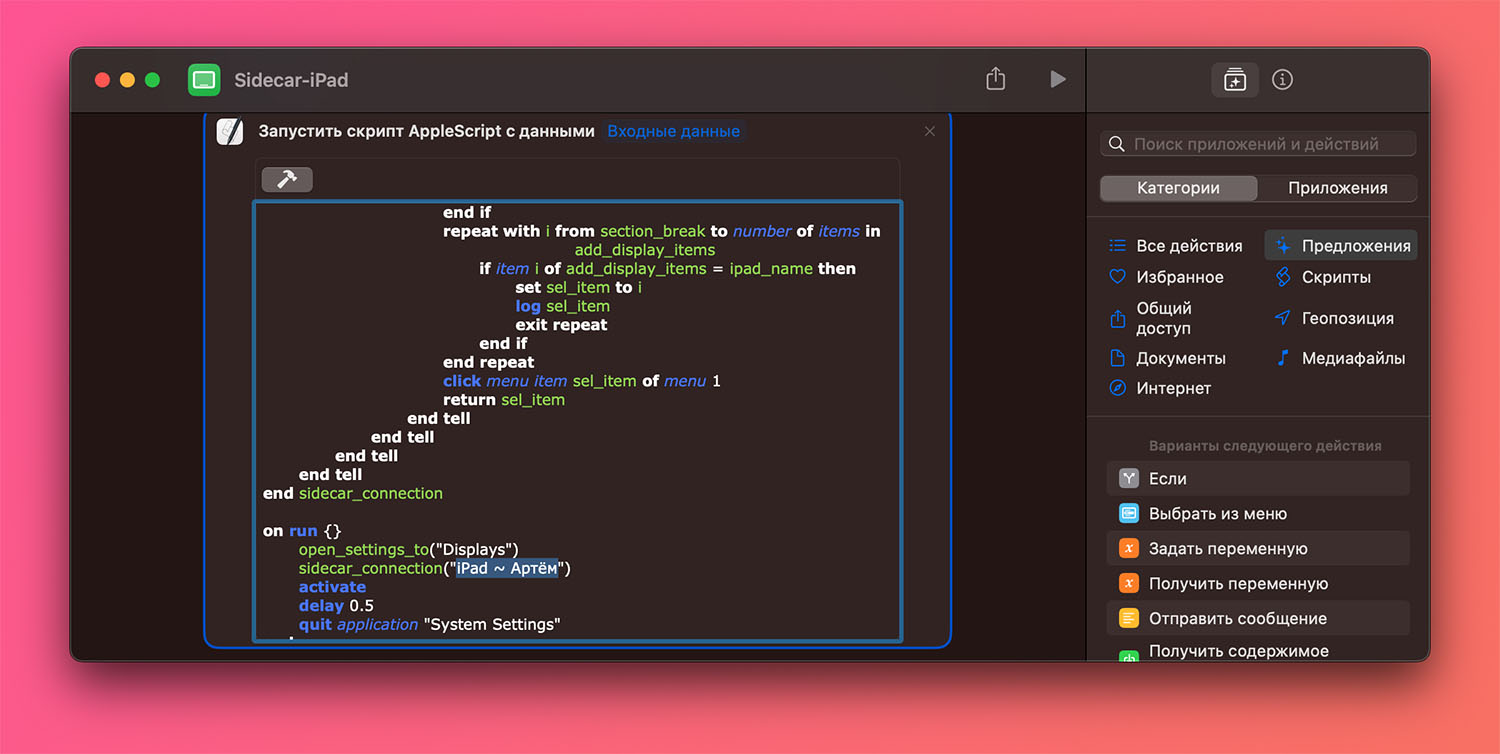
Task: Click the Sidecar-iPad shortcut icon
Action: (x=204, y=80)
